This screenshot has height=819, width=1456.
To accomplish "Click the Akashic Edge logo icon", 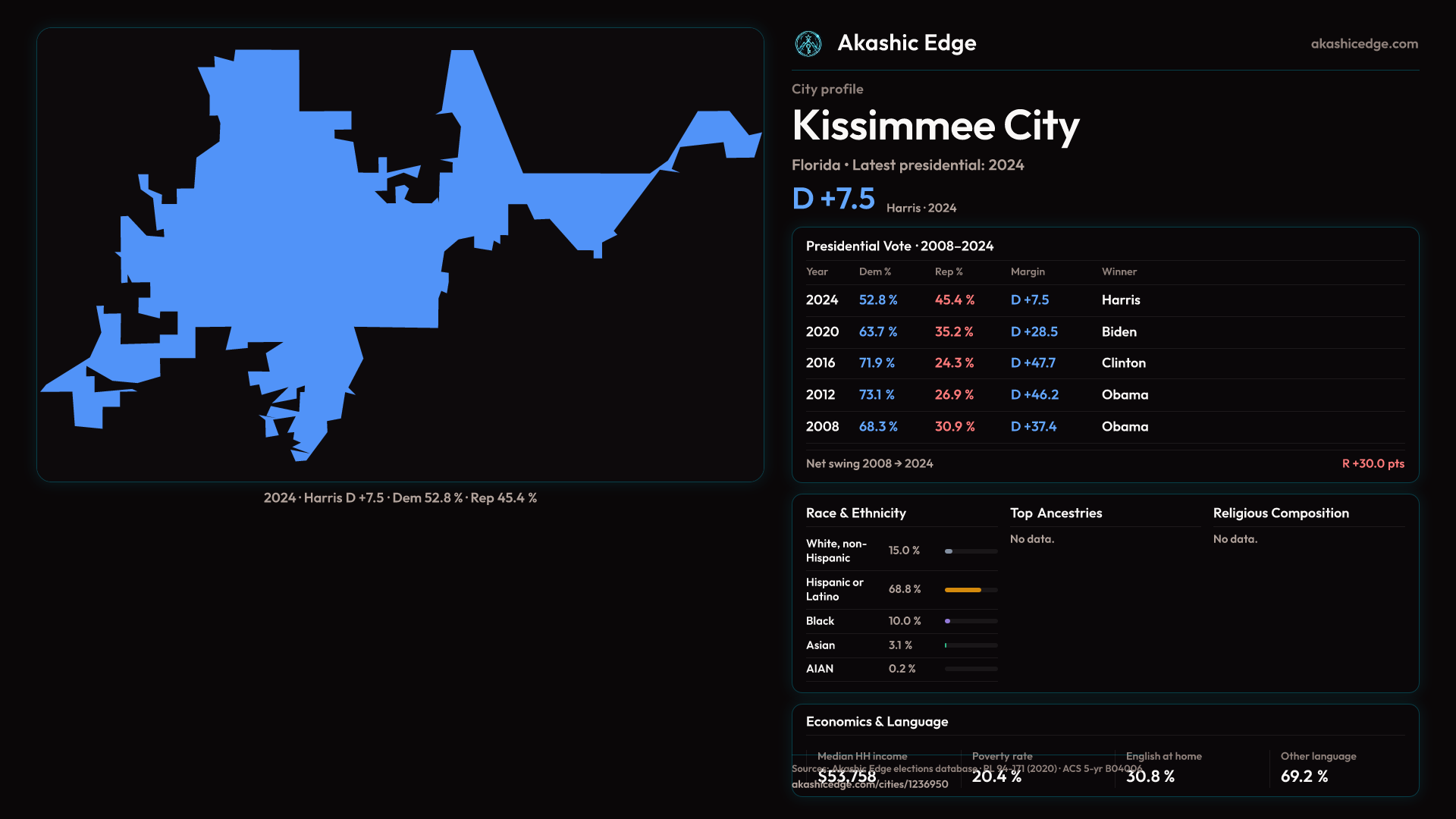I will pyautogui.click(x=808, y=44).
